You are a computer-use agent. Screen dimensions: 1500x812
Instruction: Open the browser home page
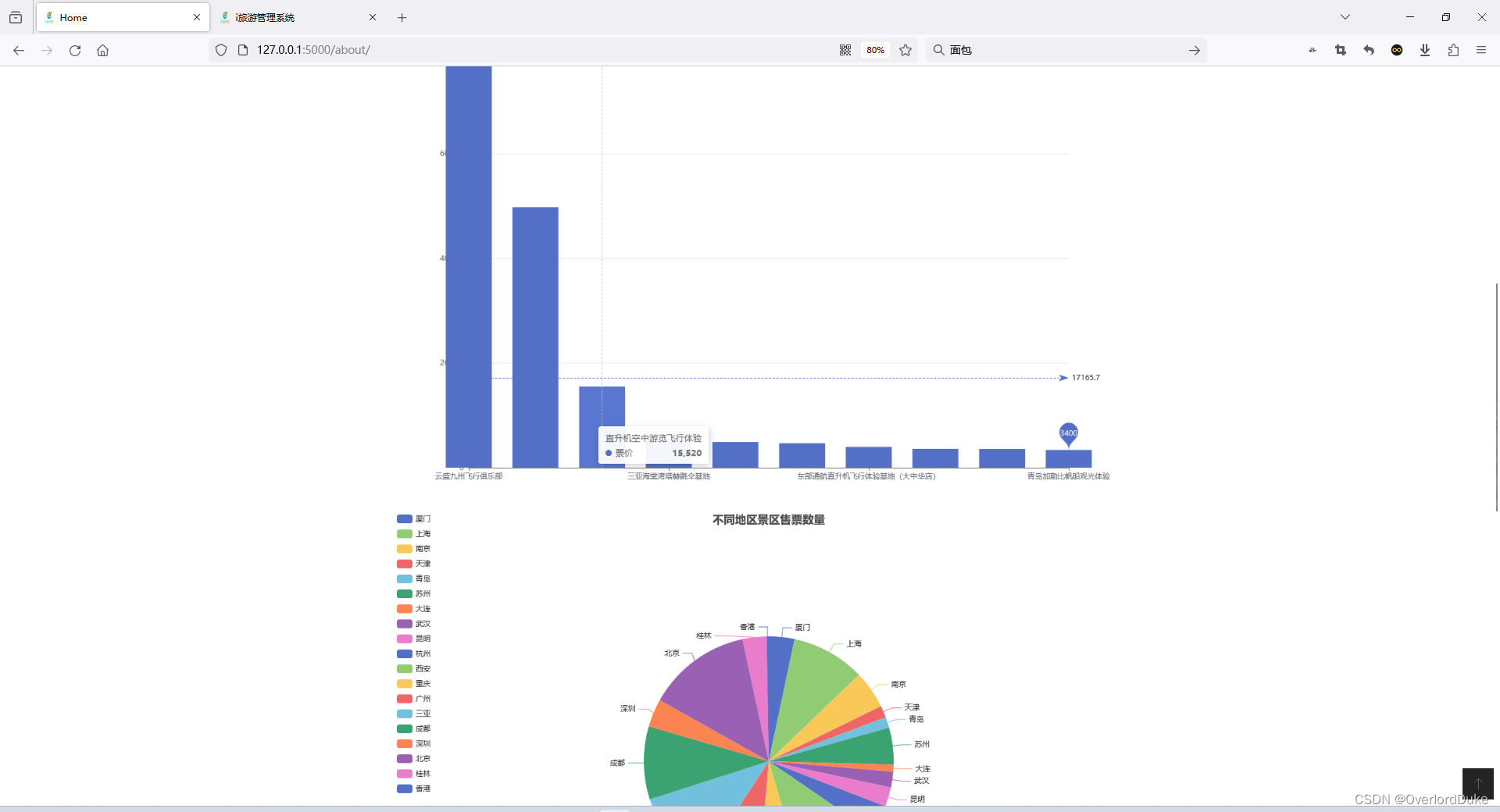click(102, 50)
